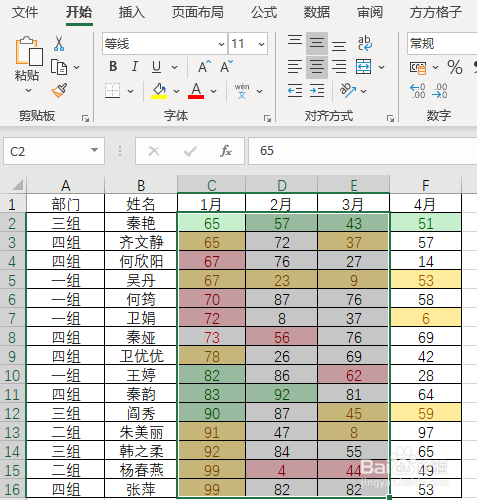Confirm entry with check mark

pyautogui.click(x=190, y=151)
